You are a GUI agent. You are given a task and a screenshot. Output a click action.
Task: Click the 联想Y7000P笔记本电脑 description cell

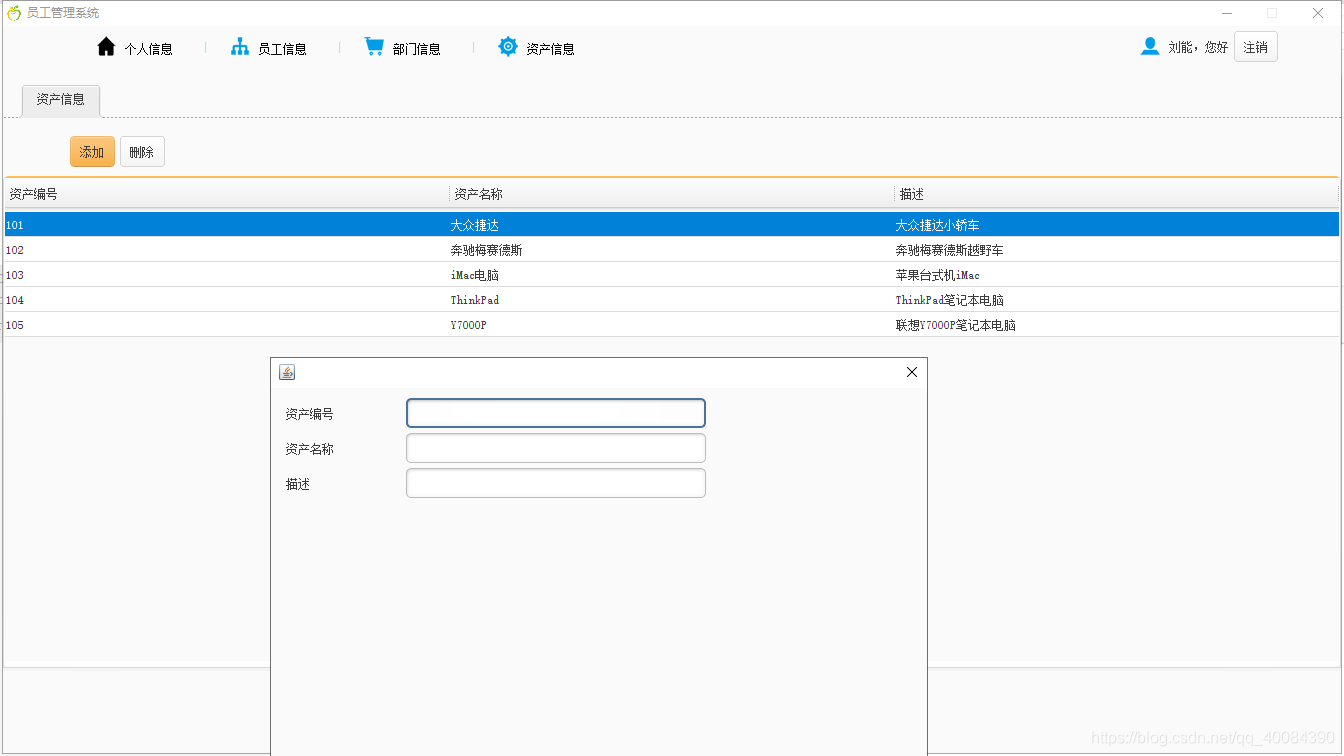[1116, 325]
